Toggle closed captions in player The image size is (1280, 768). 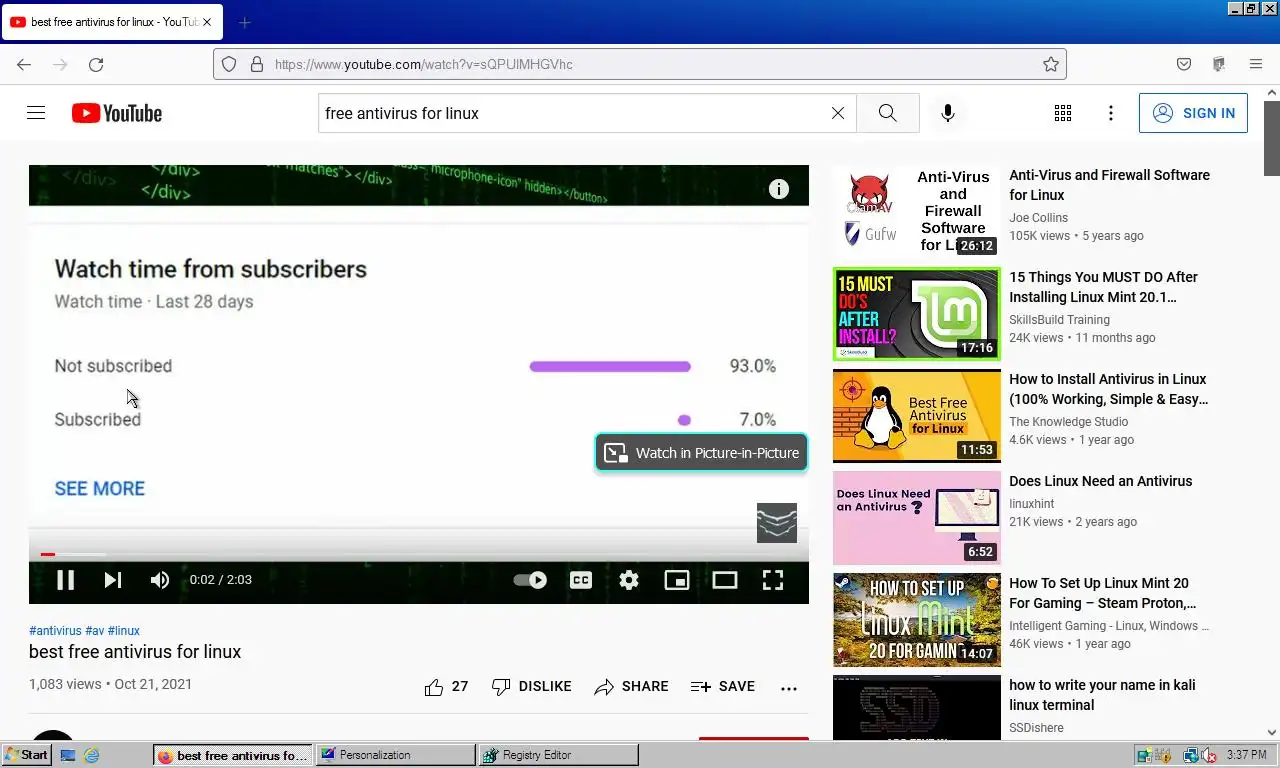[581, 580]
